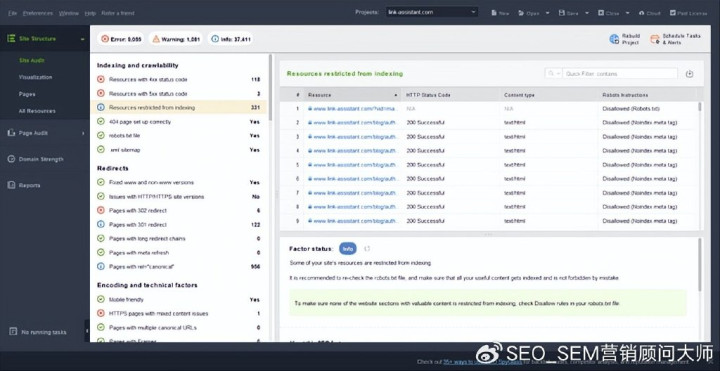Open the Help menu

(x=90, y=13)
